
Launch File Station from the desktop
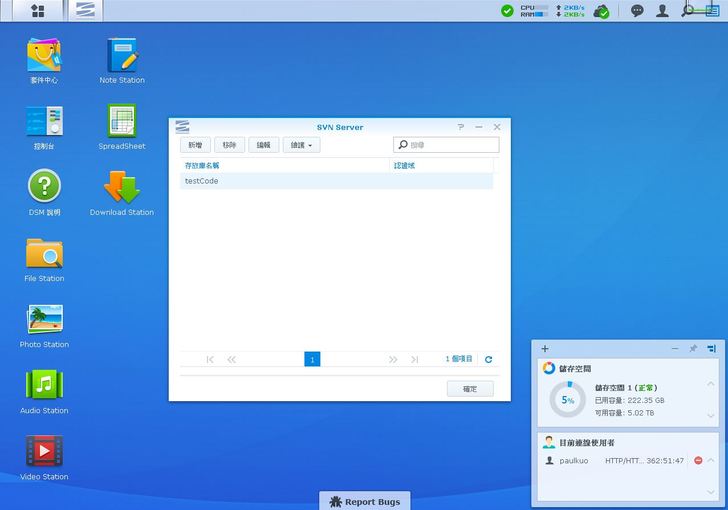click(44, 254)
